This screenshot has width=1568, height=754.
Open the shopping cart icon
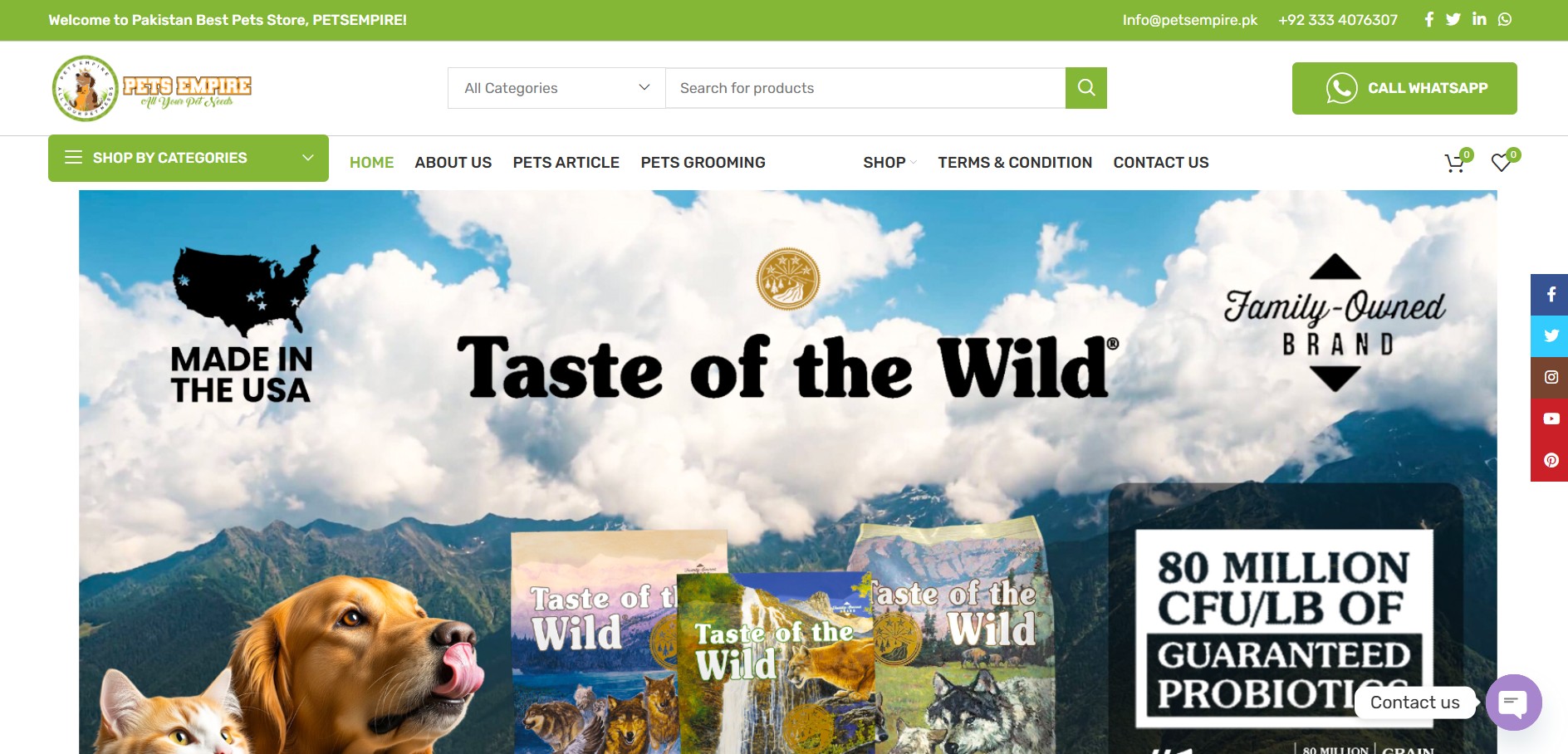click(1455, 163)
